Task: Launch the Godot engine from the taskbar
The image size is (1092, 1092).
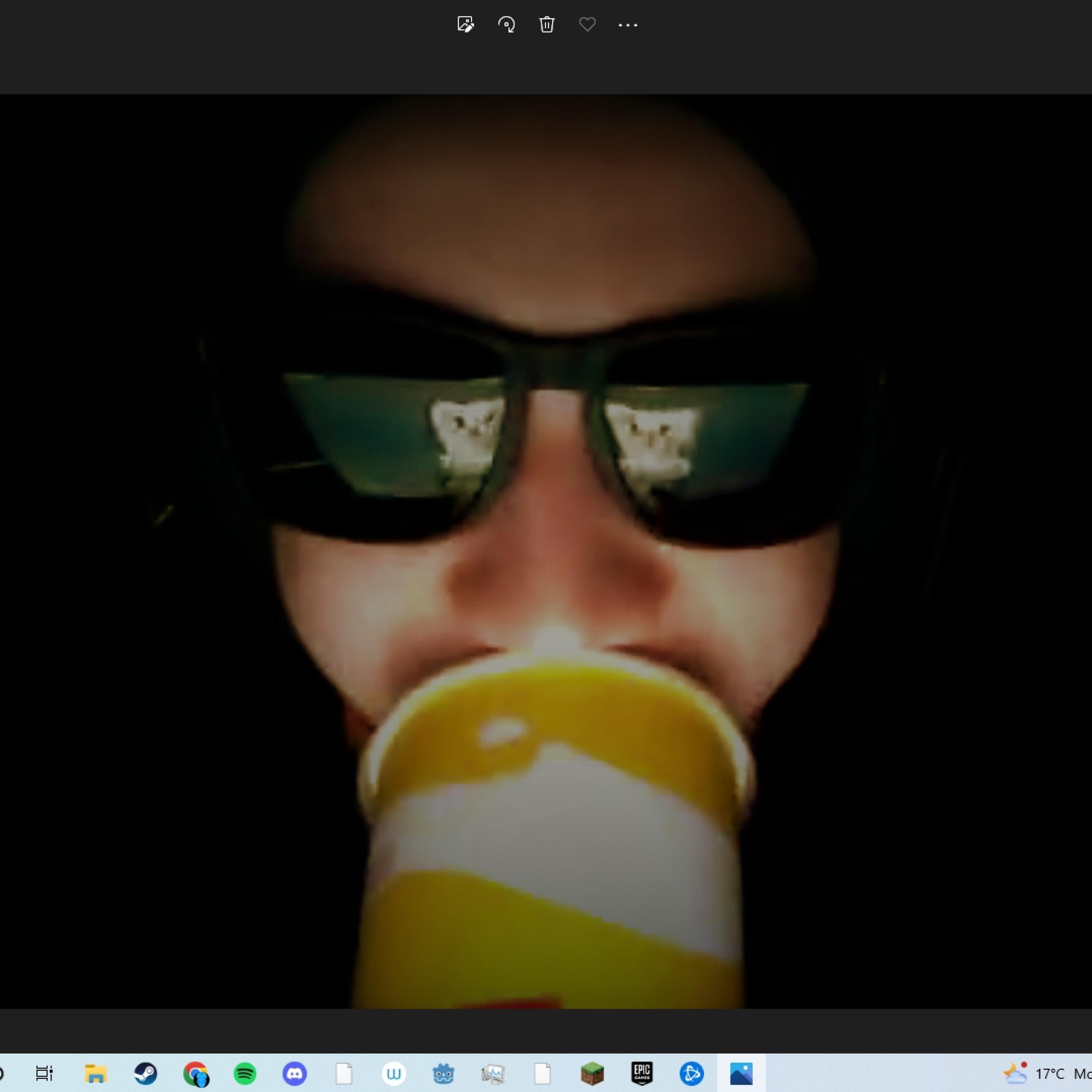Action: [x=443, y=1073]
